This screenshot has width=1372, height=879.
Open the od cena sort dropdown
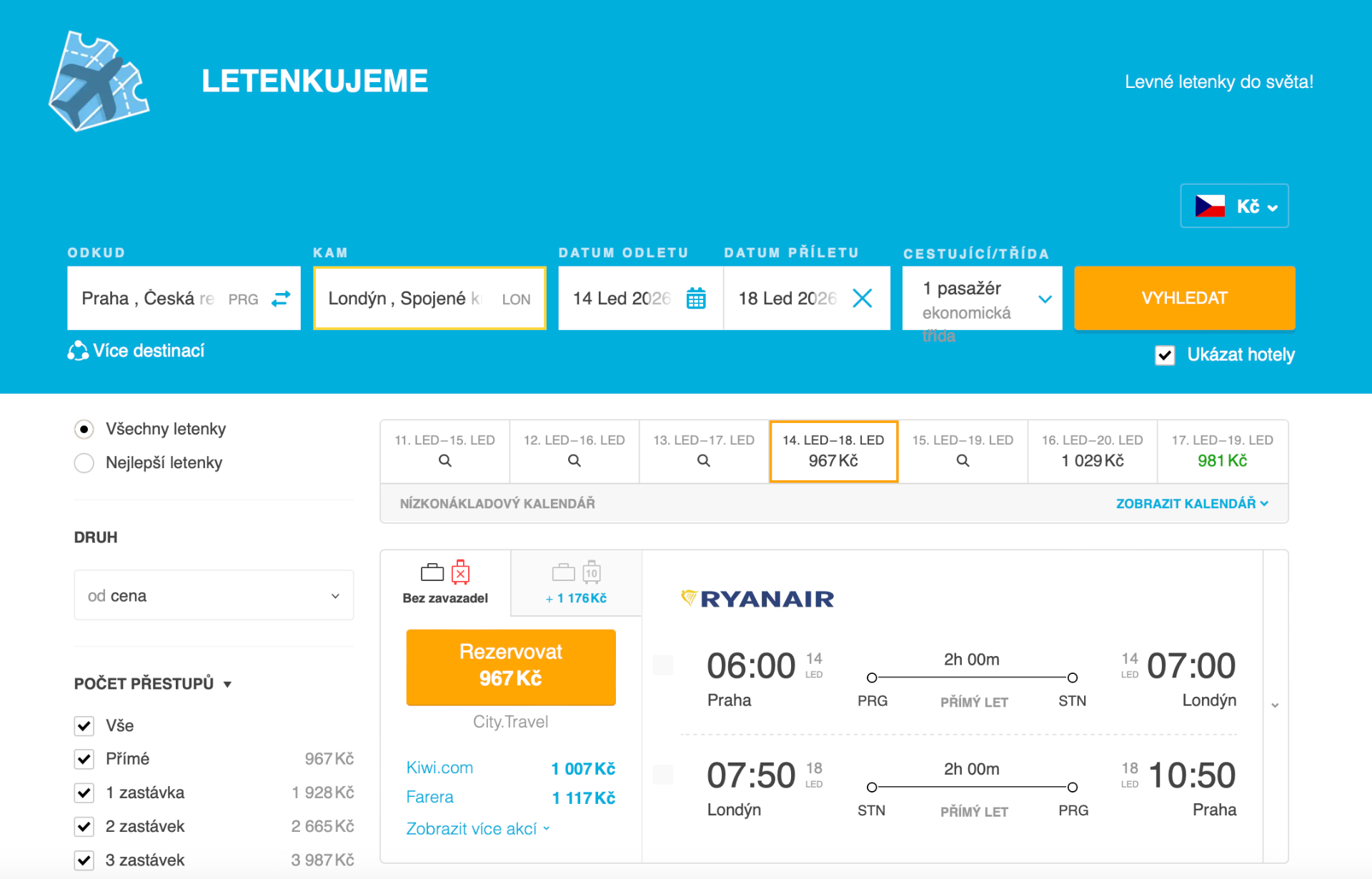[x=214, y=595]
